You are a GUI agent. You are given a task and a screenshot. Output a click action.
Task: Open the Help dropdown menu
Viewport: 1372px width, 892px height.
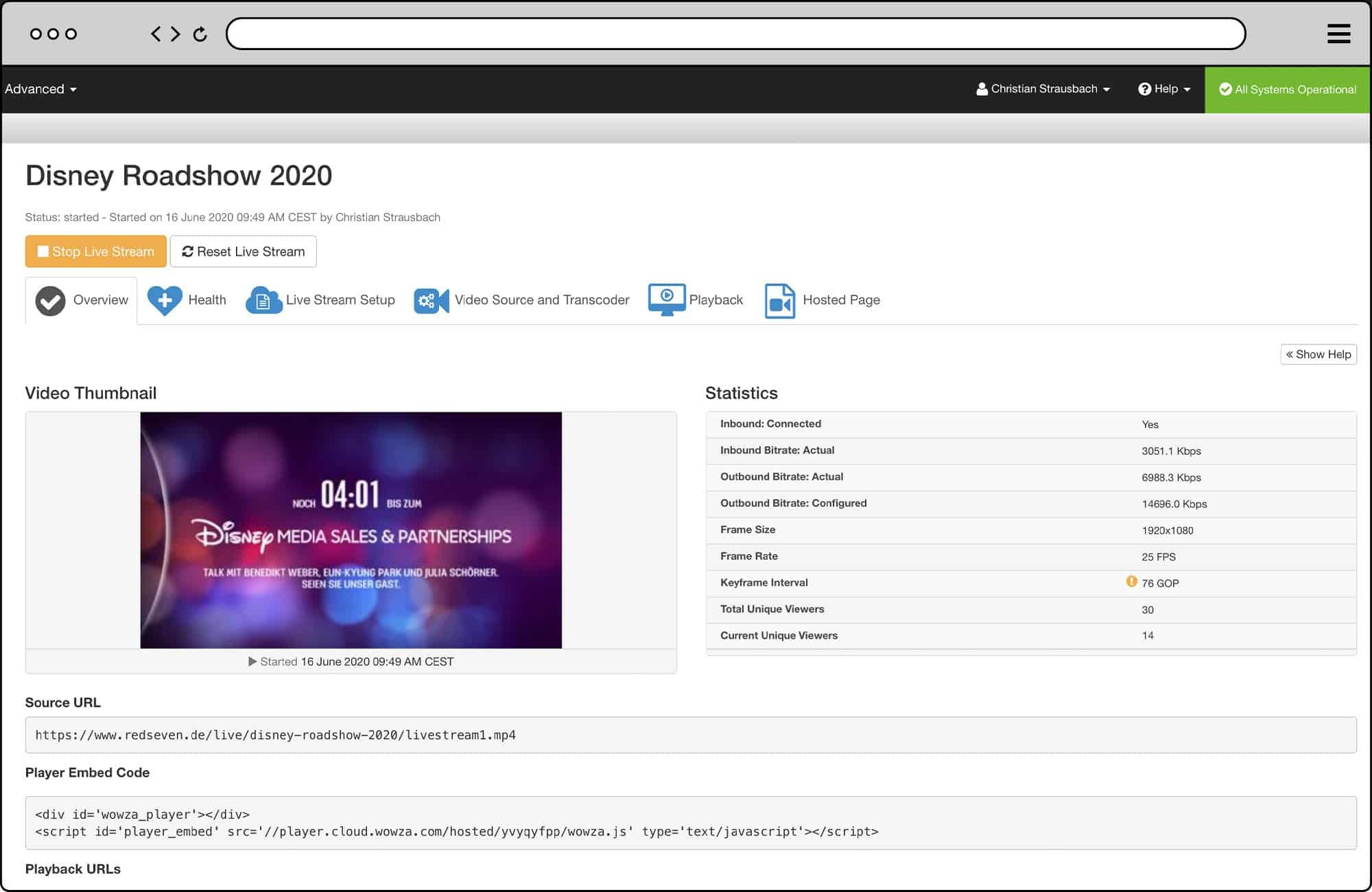tap(1164, 89)
